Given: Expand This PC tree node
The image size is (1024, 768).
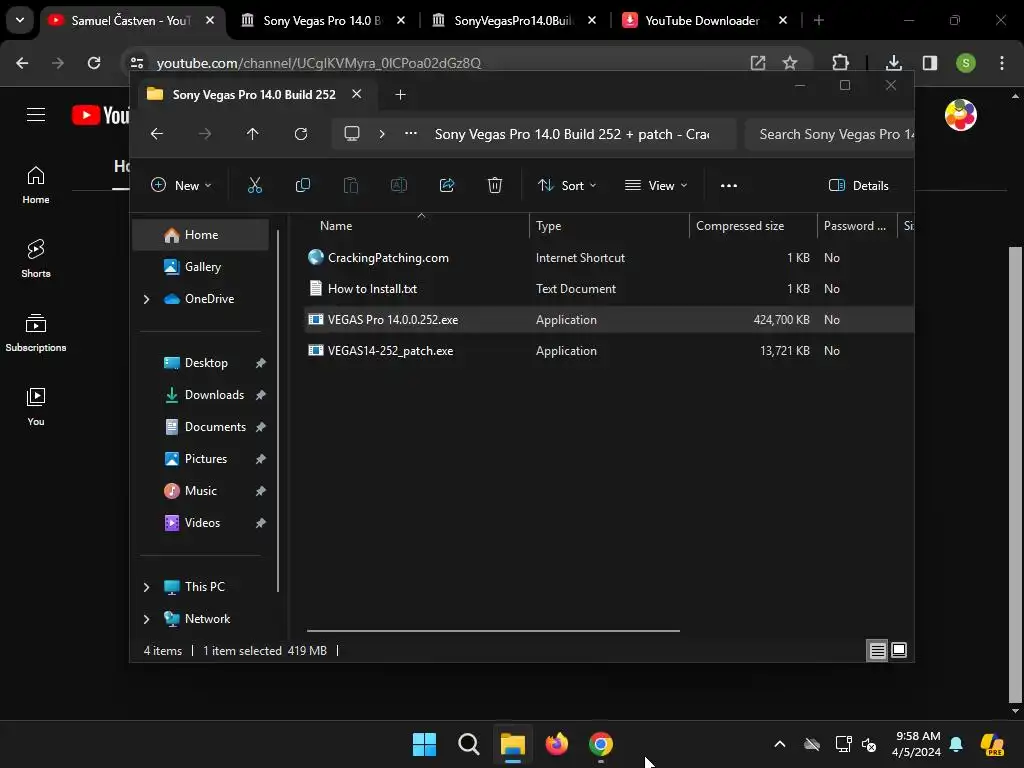Looking at the screenshot, I should click(x=146, y=587).
